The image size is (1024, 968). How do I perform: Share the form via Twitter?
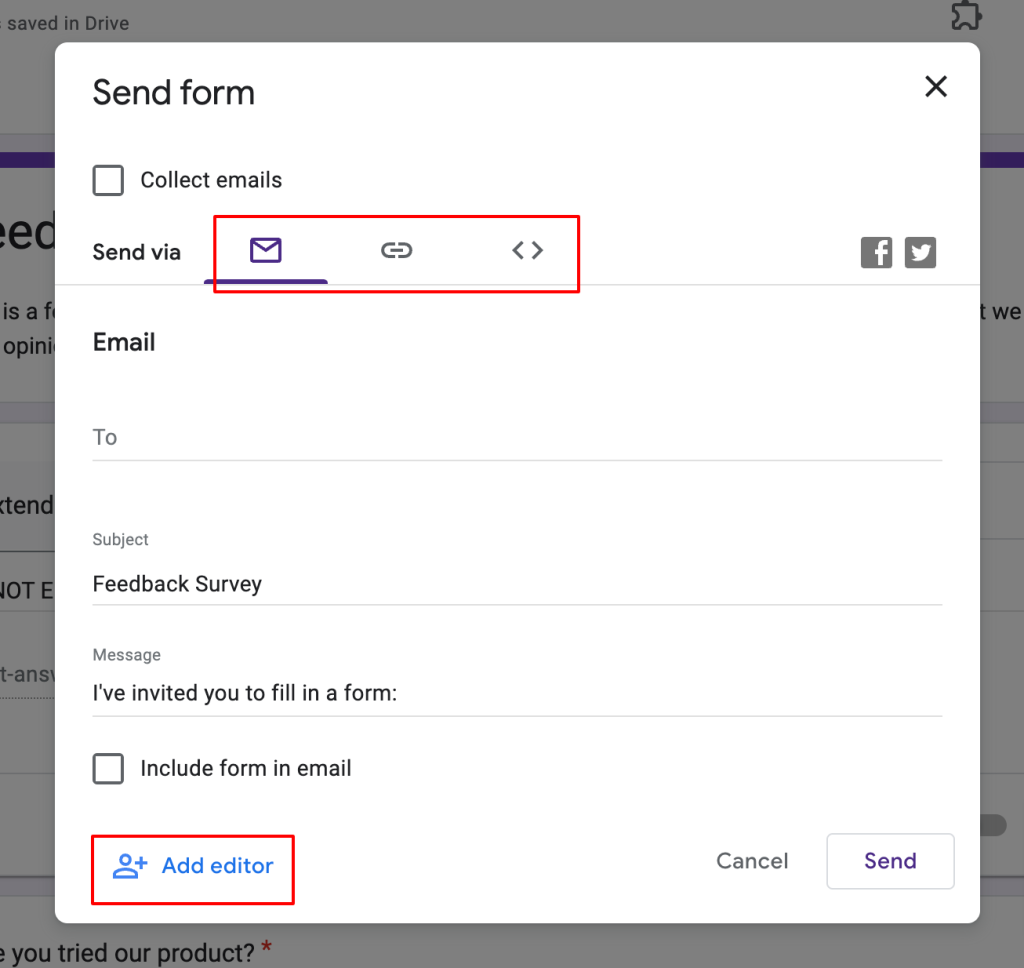920,252
